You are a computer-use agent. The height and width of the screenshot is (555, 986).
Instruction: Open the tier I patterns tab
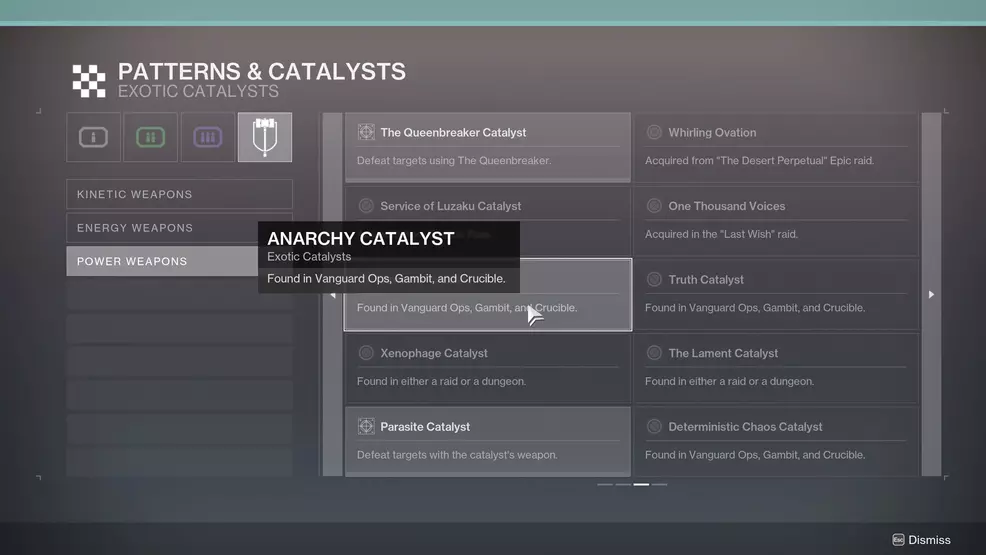(x=93, y=137)
